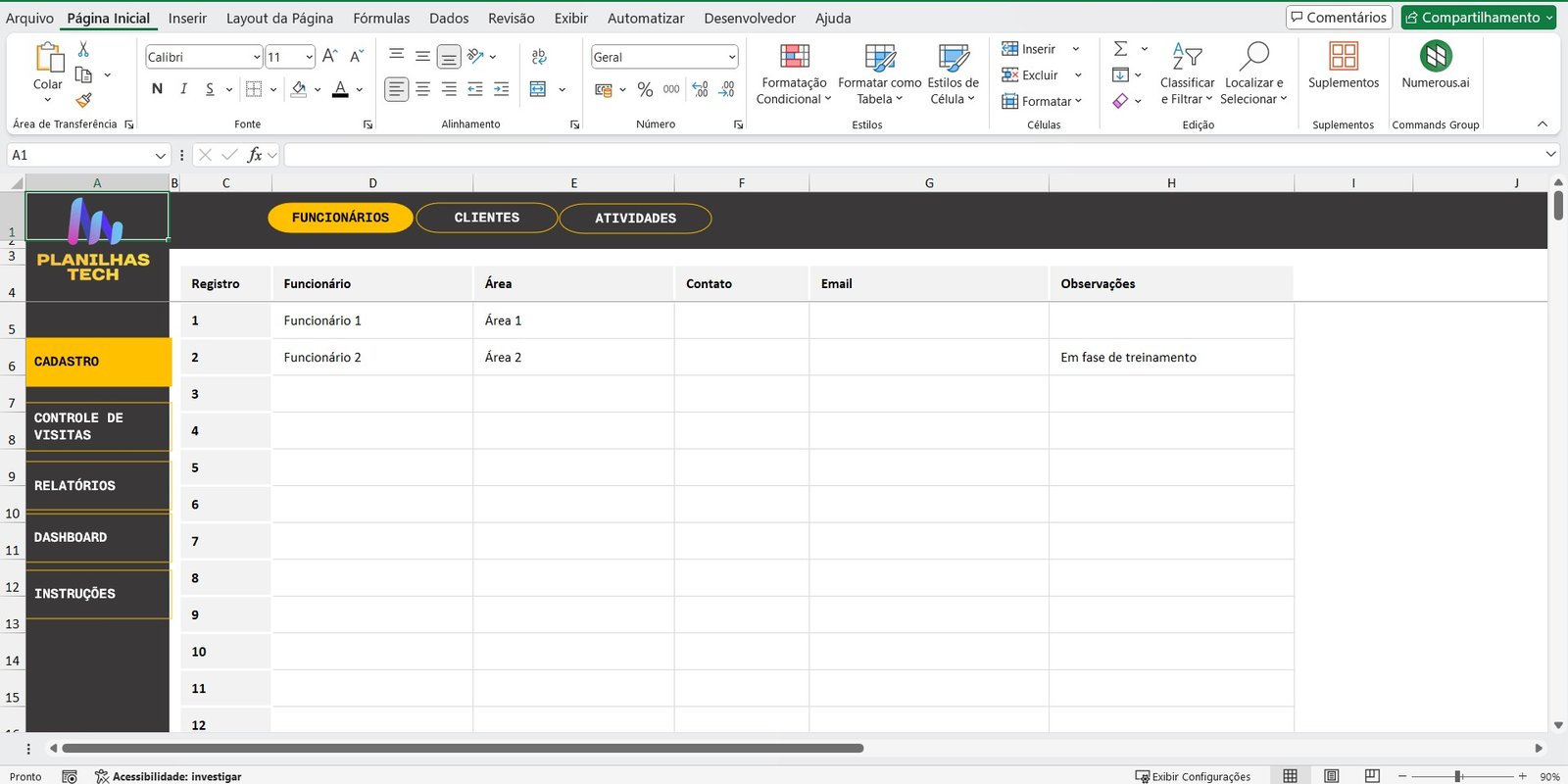The image size is (1568, 784).
Task: Apply red font color with A icon
Action: click(x=340, y=89)
